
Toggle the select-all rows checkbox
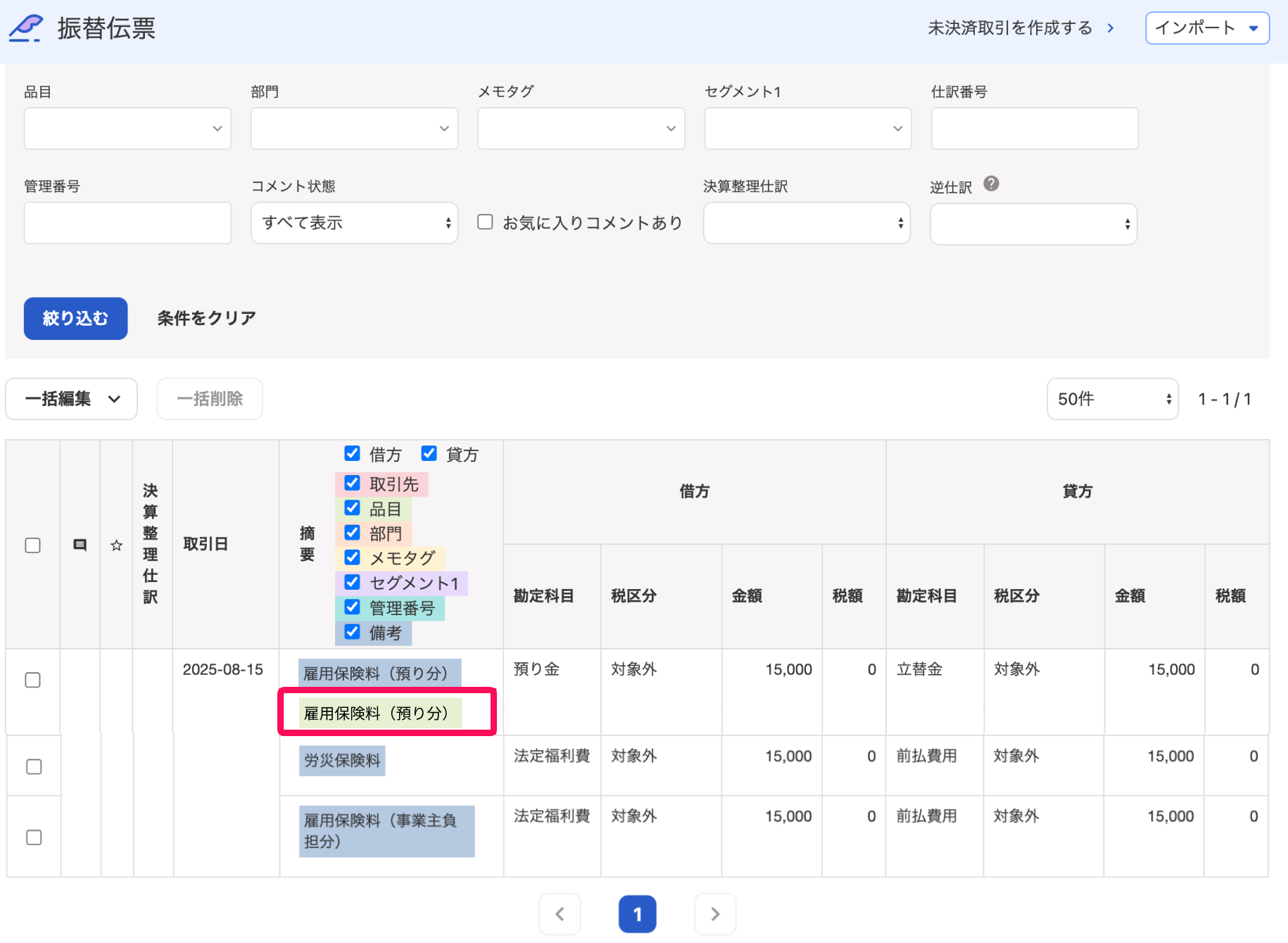pos(32,545)
